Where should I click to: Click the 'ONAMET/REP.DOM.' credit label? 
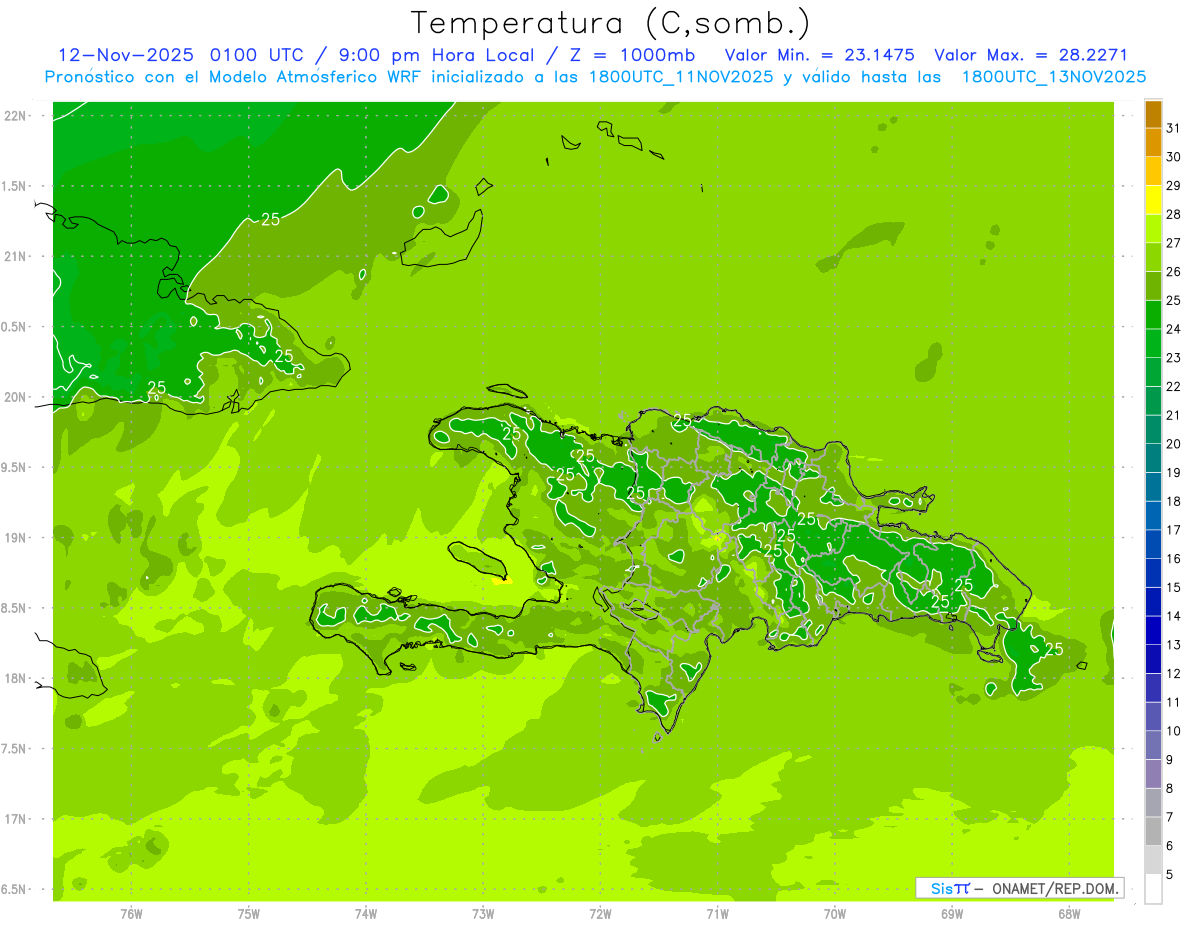tap(1055, 888)
